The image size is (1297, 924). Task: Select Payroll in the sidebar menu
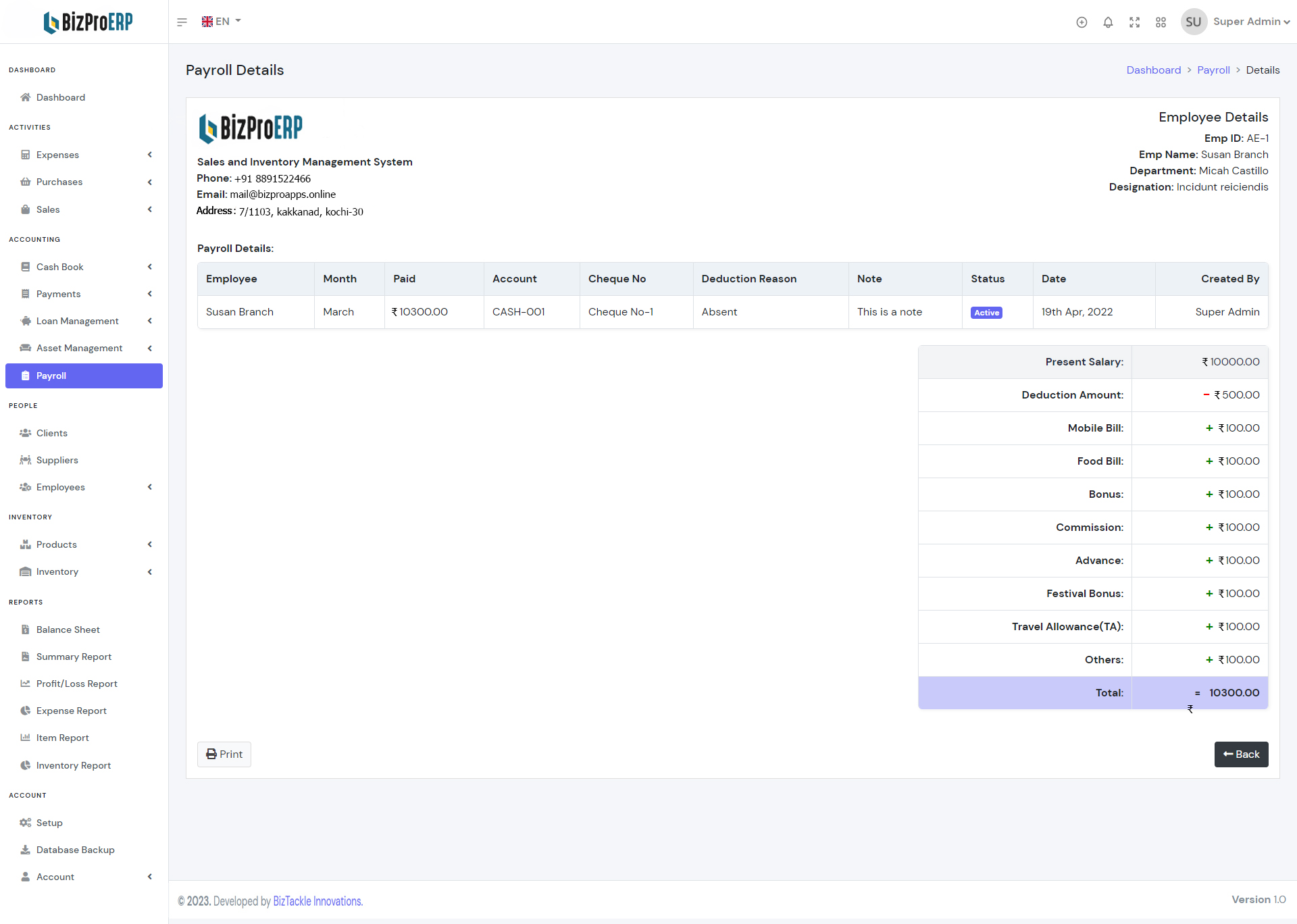[84, 376]
